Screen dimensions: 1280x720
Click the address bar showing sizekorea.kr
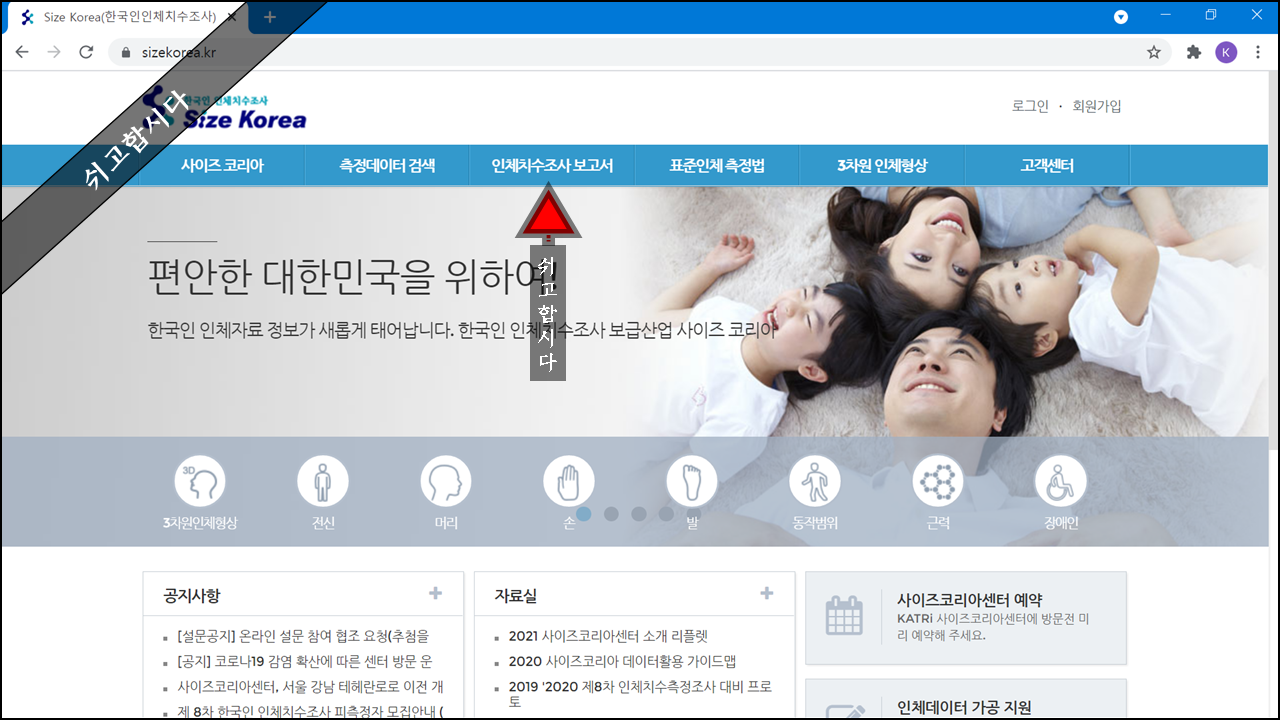pyautogui.click(x=640, y=52)
